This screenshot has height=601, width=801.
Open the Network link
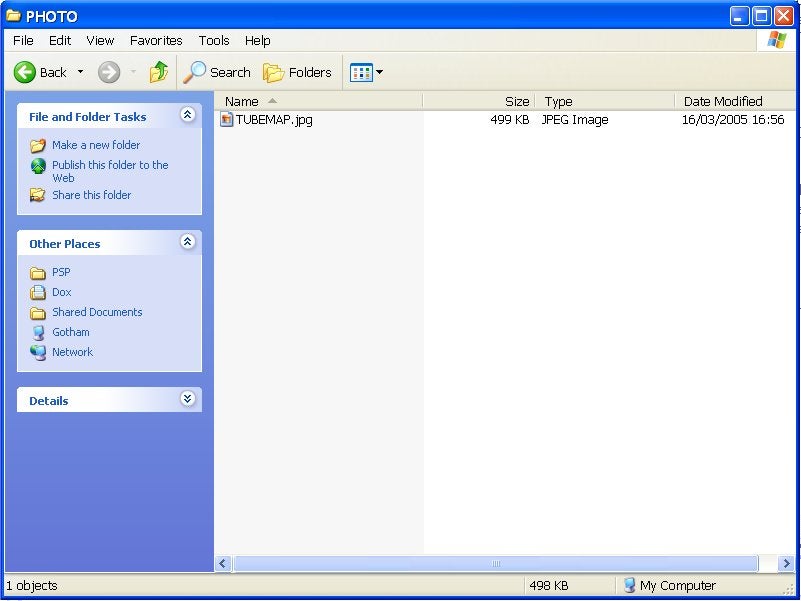(73, 352)
